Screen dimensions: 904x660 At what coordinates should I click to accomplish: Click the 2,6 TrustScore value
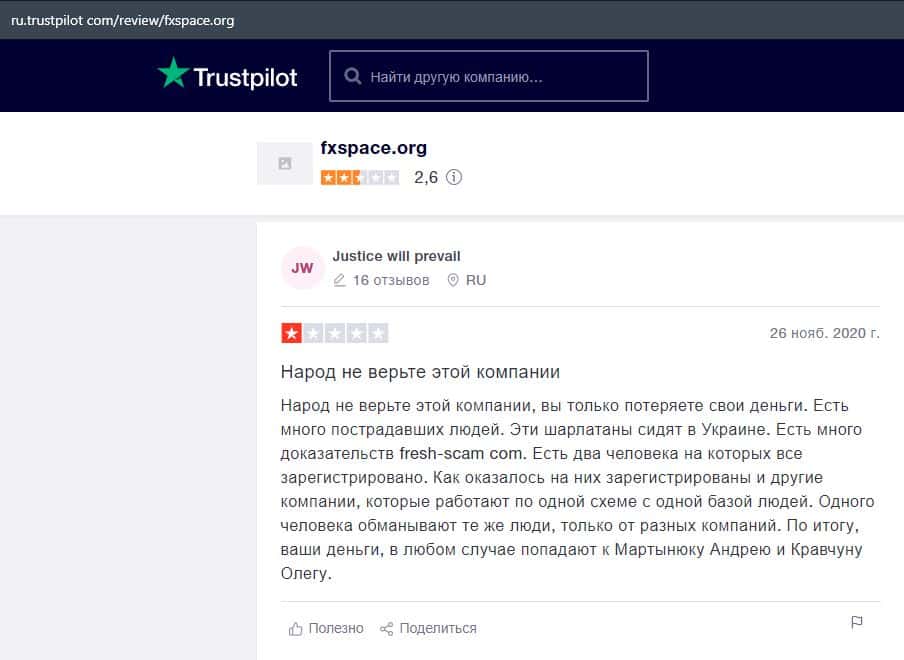426,177
